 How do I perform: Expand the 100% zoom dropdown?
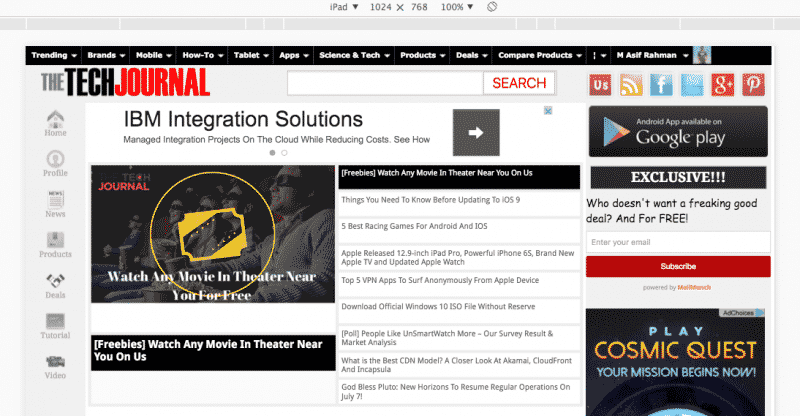coord(457,7)
